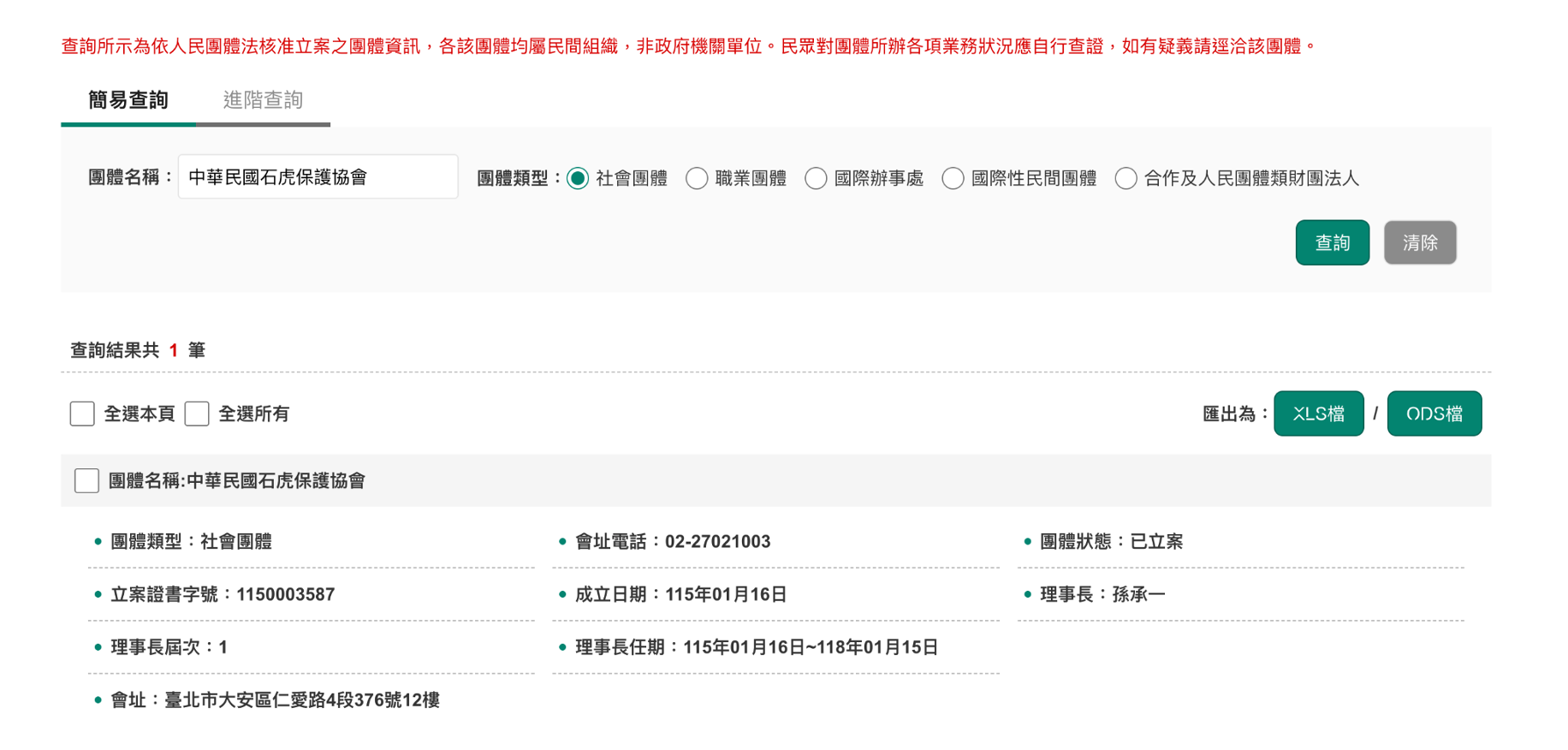Viewport: 1568px width, 750px height.
Task: Click the gray 清除 button
Action: [1419, 243]
